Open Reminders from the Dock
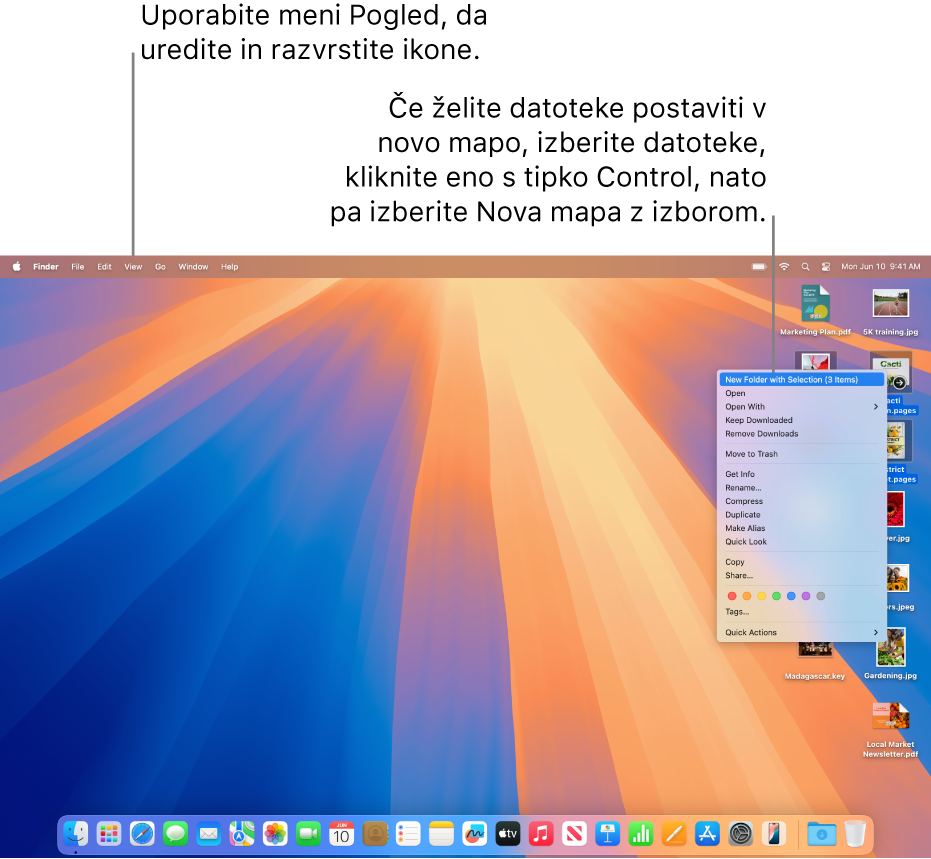This screenshot has width=931, height=859. 408,834
